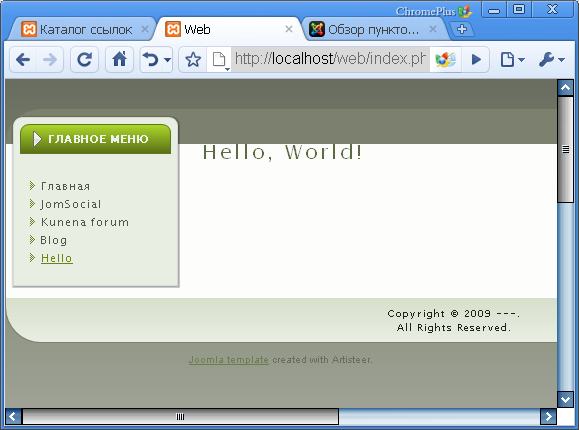Click the horizontal scrollbar right arrow
The image size is (579, 430).
point(548,416)
